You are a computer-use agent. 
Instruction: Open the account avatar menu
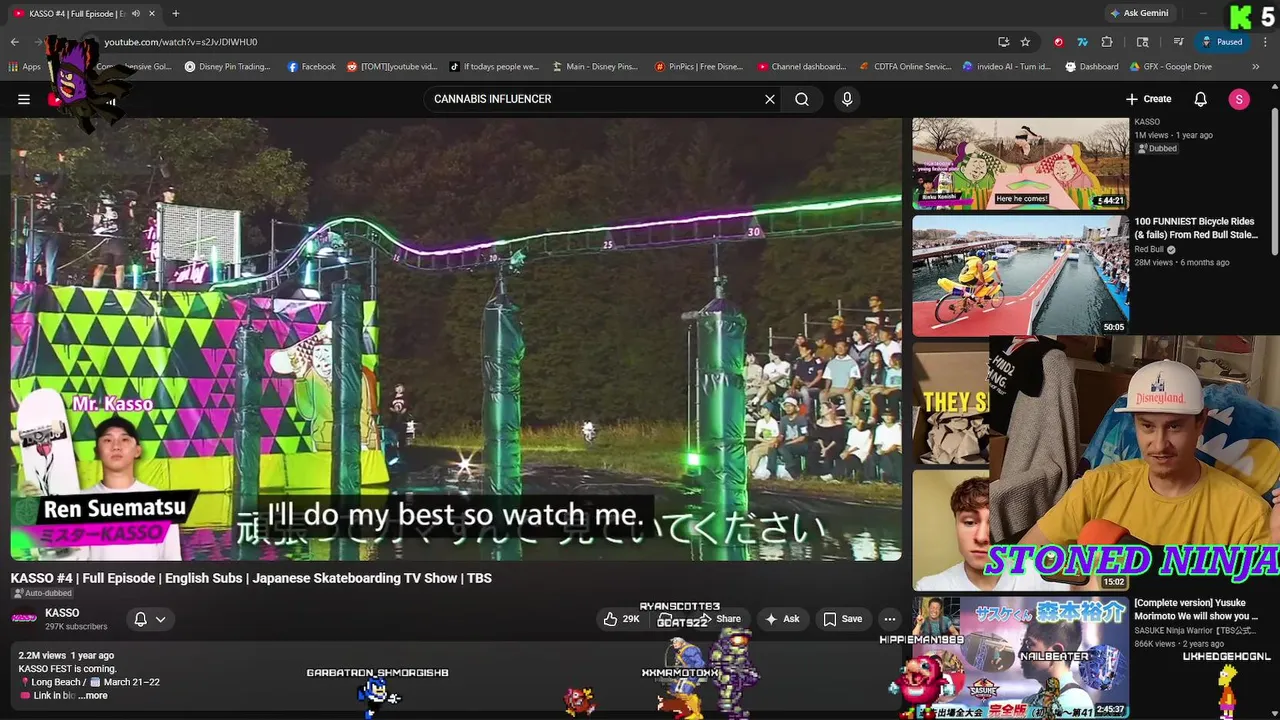[1239, 99]
